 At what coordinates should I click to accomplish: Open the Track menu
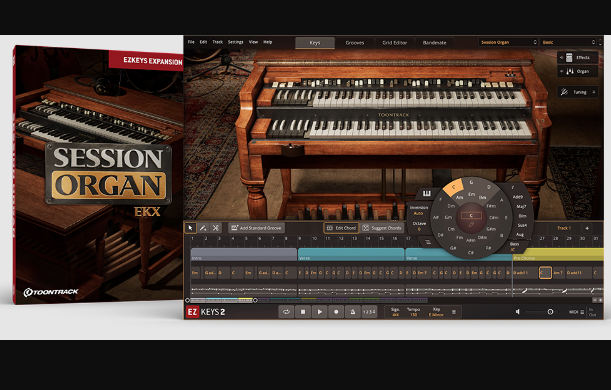click(x=217, y=42)
